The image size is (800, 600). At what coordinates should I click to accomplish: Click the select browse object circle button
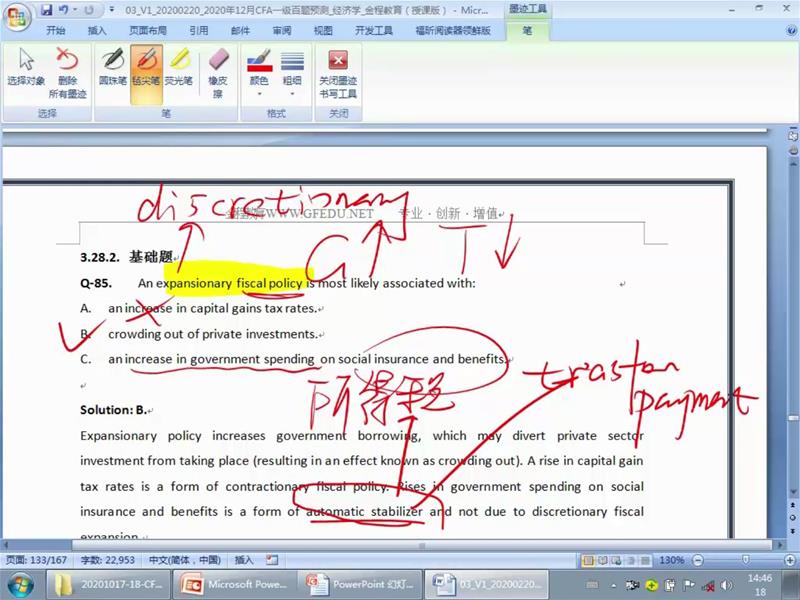click(792, 517)
